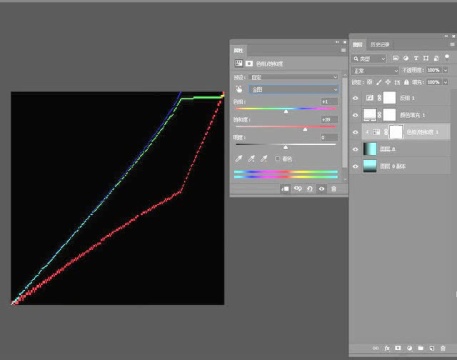
Task: Pick the first eyedropper in Properties panel
Action: pyautogui.click(x=239, y=159)
